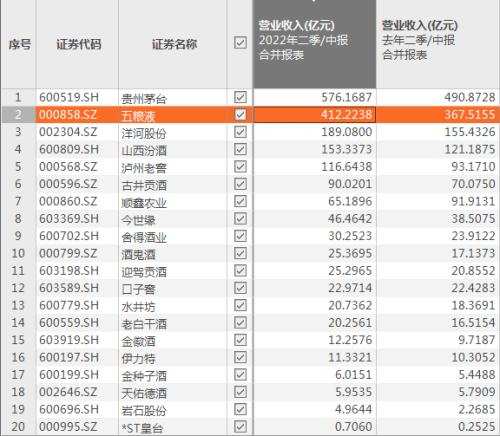Uncheck the 顺鑫农业 row checkbox

[x=240, y=201]
